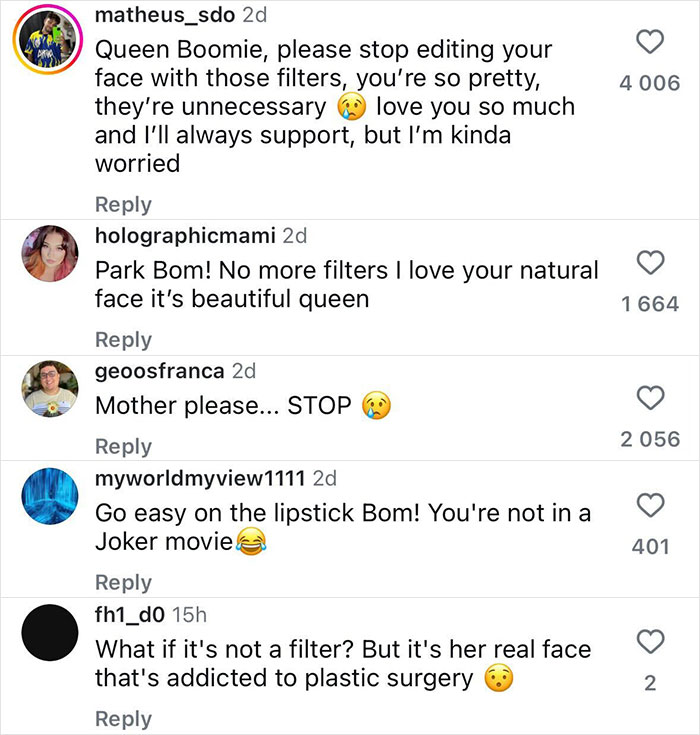Reply to matheus_sdo's comment
Viewport: 700px width, 735px height.
click(x=123, y=204)
